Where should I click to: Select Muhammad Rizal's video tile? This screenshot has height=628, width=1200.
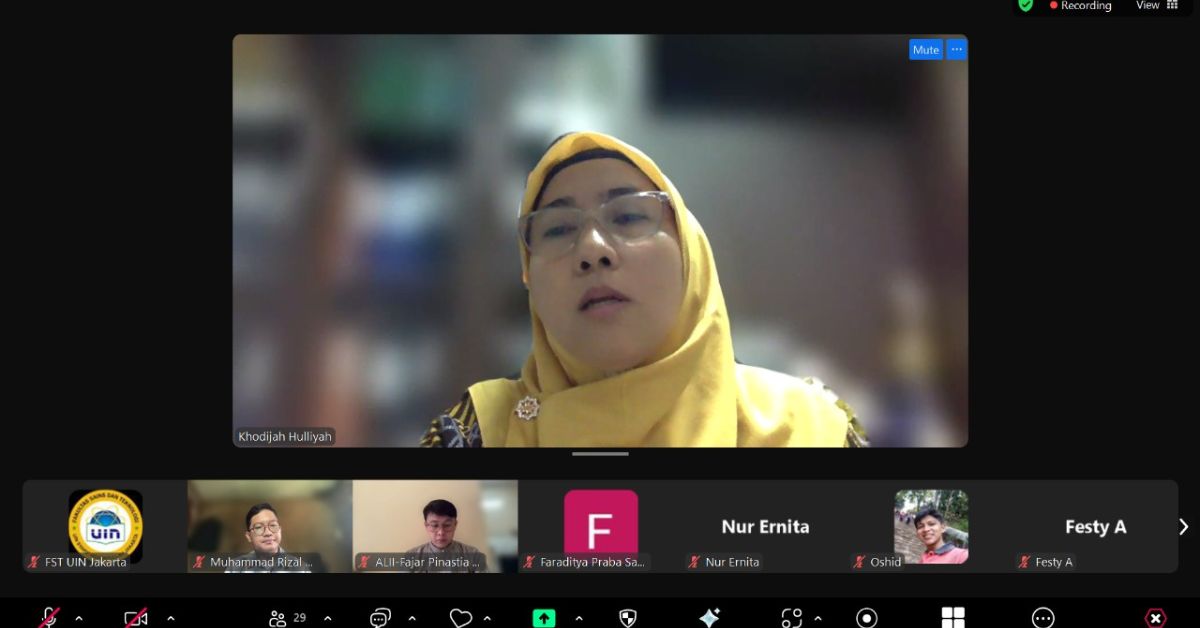coord(270,526)
